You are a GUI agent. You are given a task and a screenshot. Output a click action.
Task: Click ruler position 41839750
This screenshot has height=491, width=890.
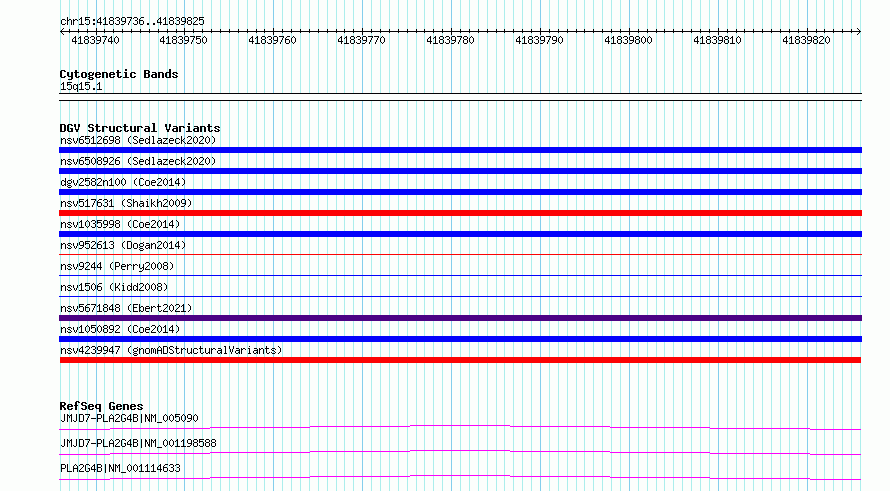[183, 40]
